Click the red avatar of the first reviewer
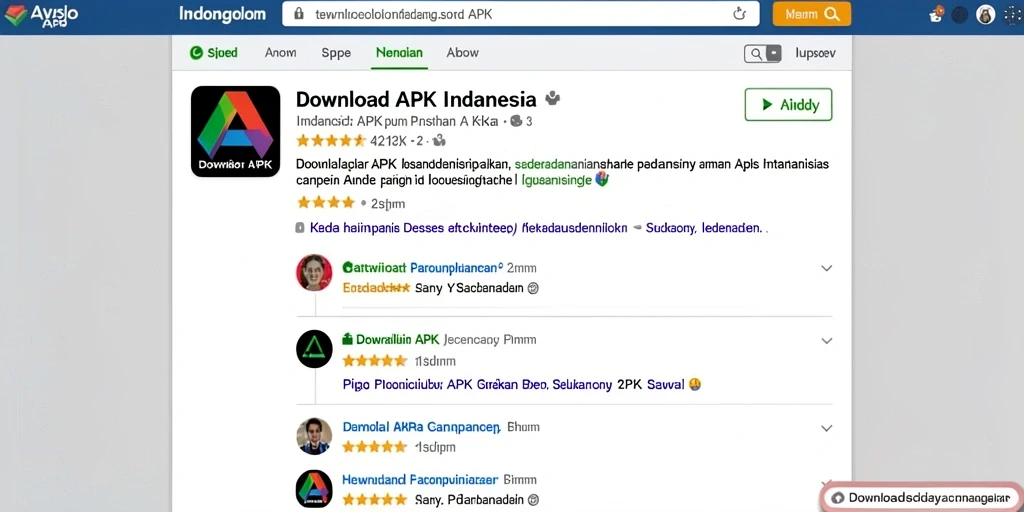1024x512 pixels. pos(314,272)
